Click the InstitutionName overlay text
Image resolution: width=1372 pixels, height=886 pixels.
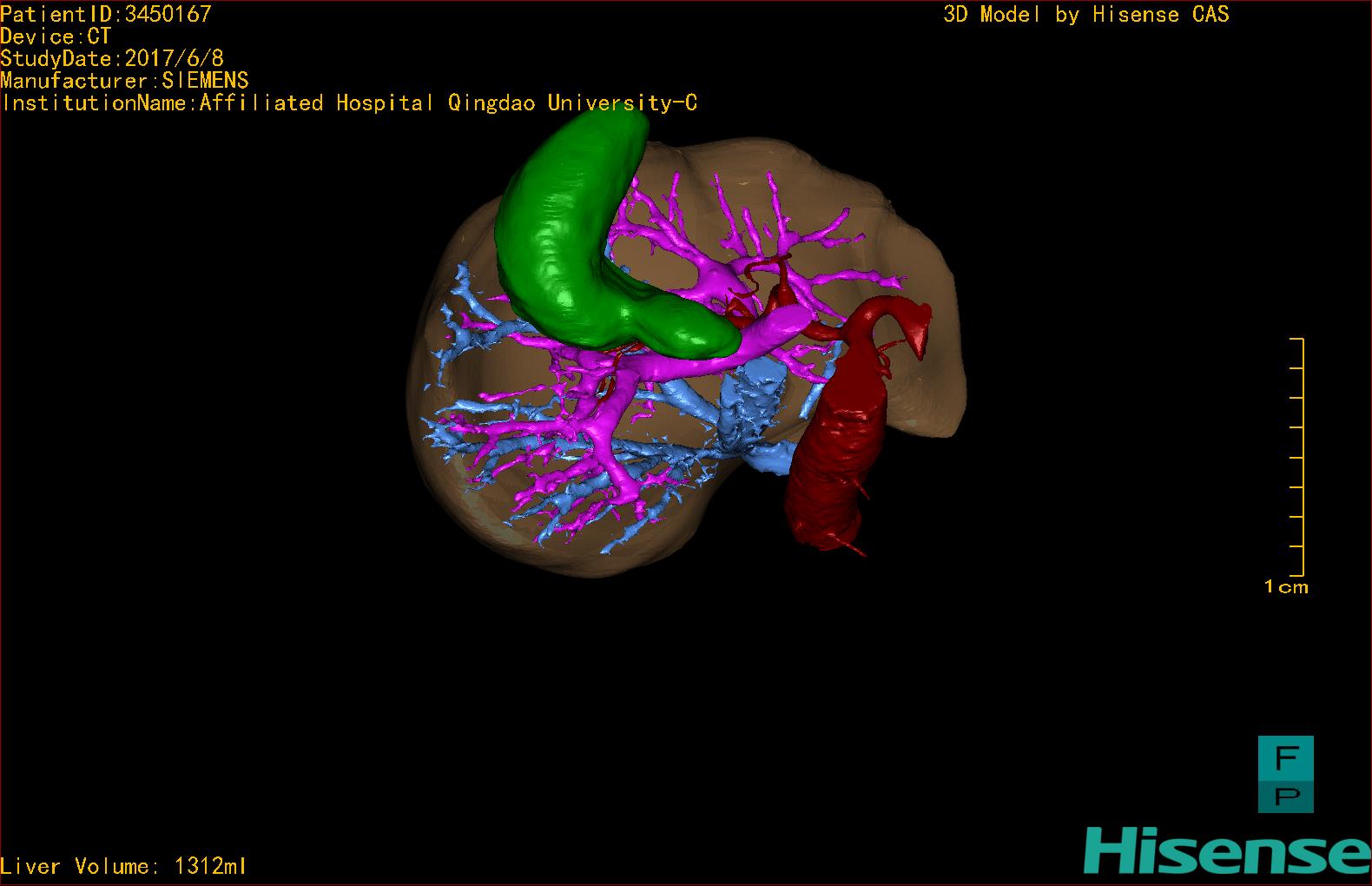pos(349,103)
